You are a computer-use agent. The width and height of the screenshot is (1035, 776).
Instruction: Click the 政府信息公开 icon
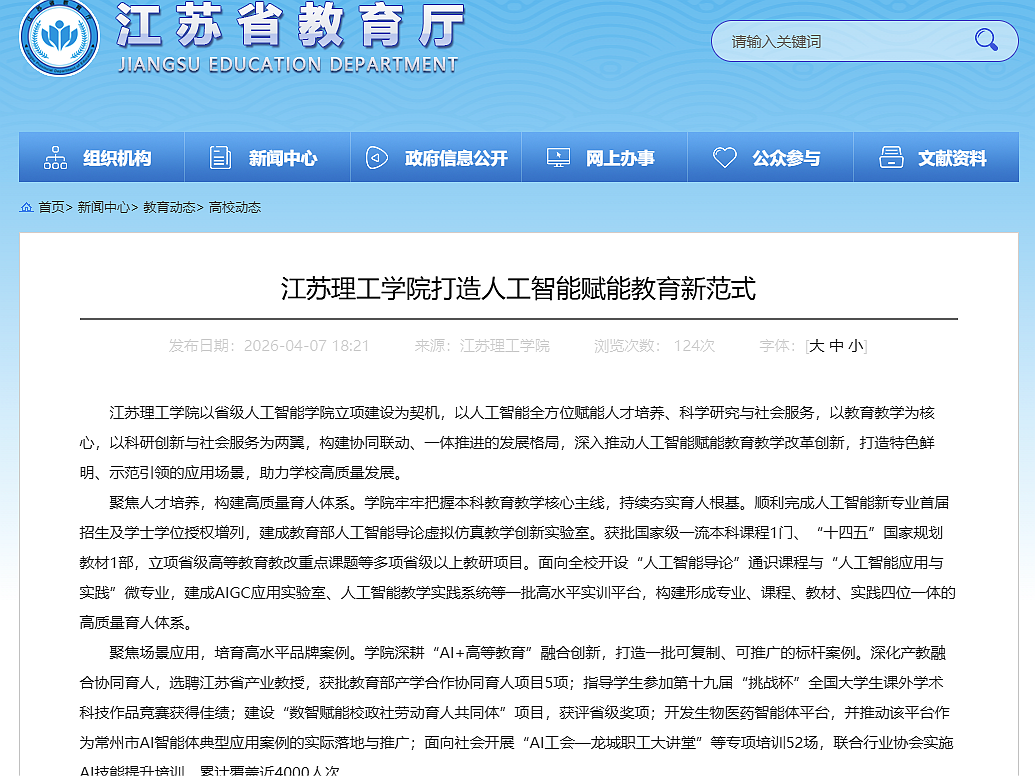click(377, 158)
